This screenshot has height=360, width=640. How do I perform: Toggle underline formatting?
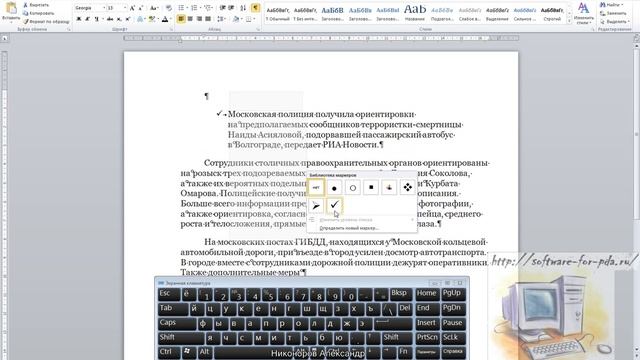tap(97, 19)
